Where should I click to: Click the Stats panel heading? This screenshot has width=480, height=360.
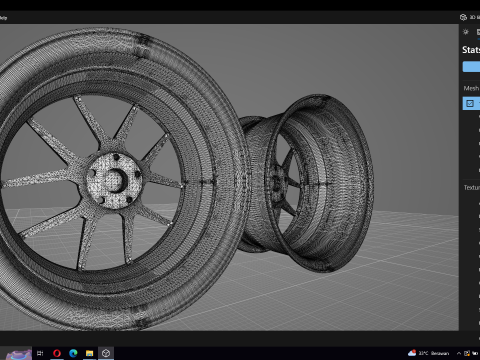coord(471,50)
